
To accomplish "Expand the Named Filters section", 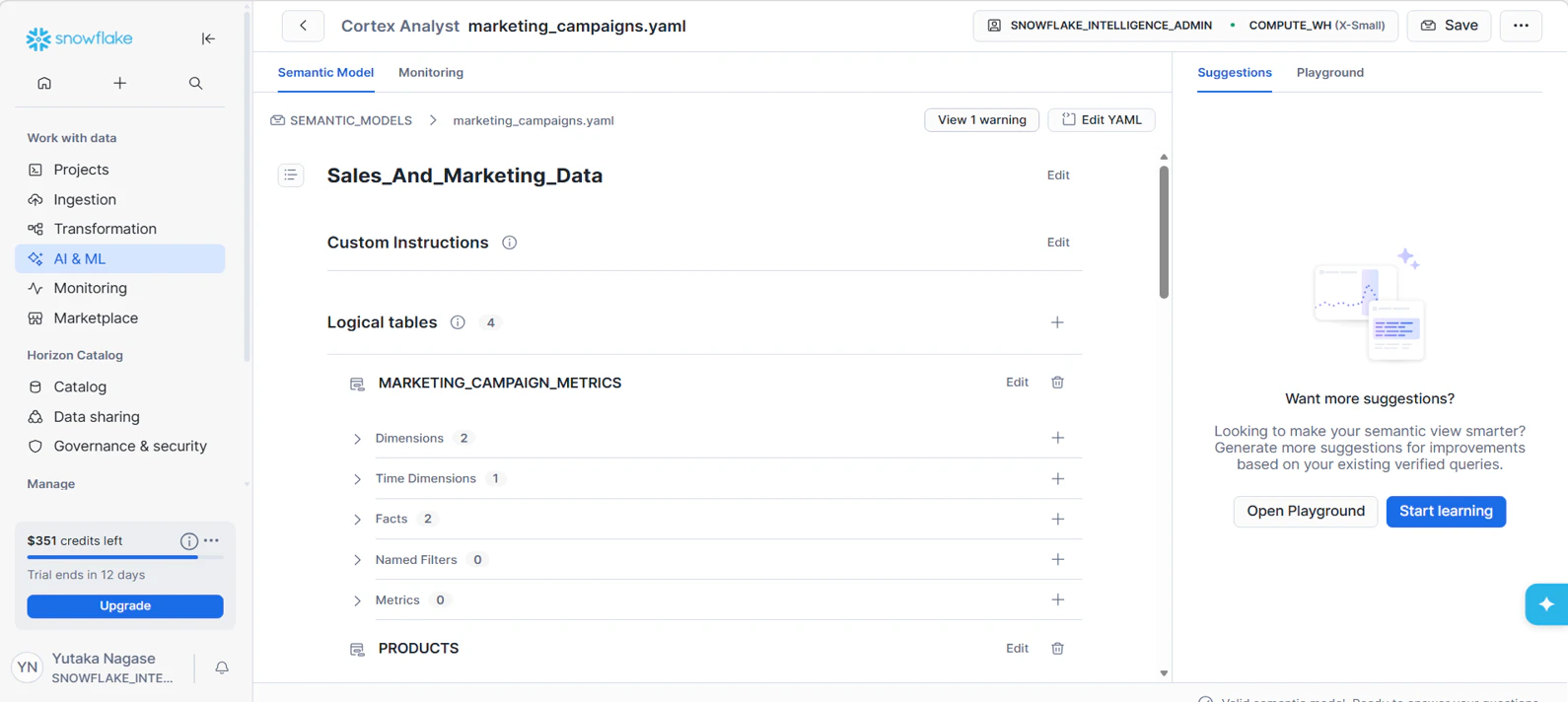I will click(x=357, y=560).
